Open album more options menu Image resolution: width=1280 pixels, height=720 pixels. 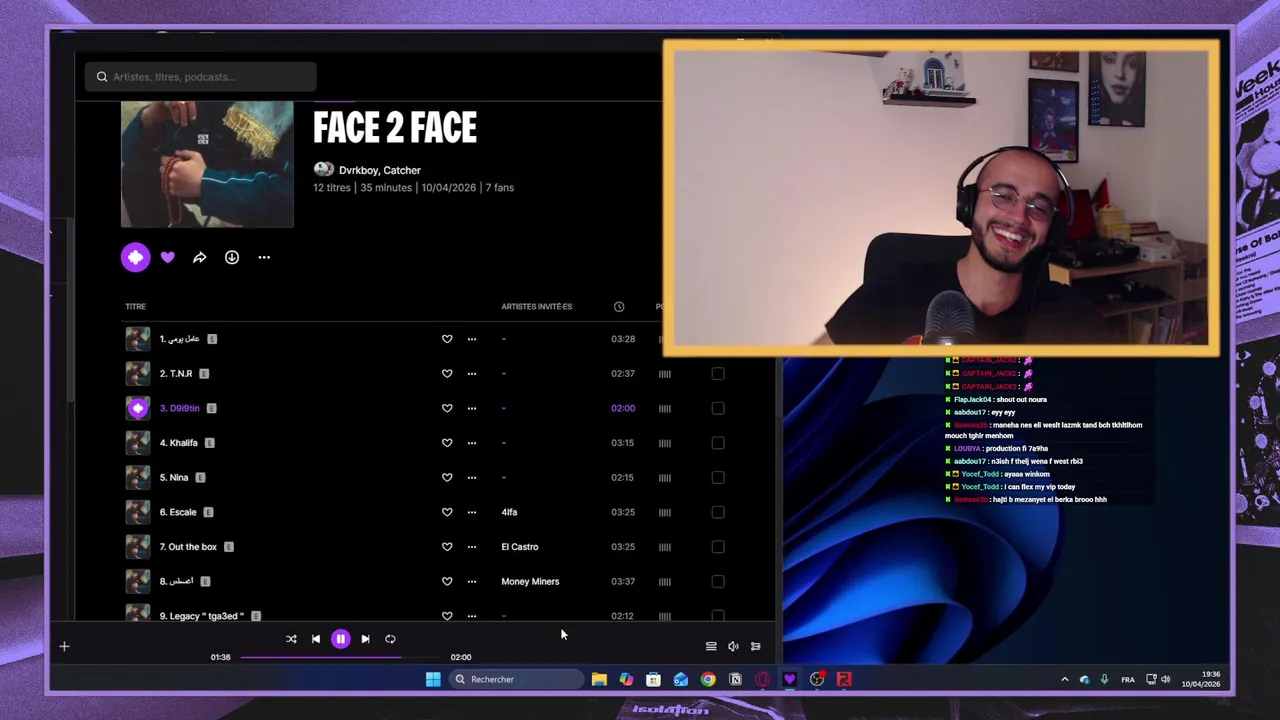264,257
